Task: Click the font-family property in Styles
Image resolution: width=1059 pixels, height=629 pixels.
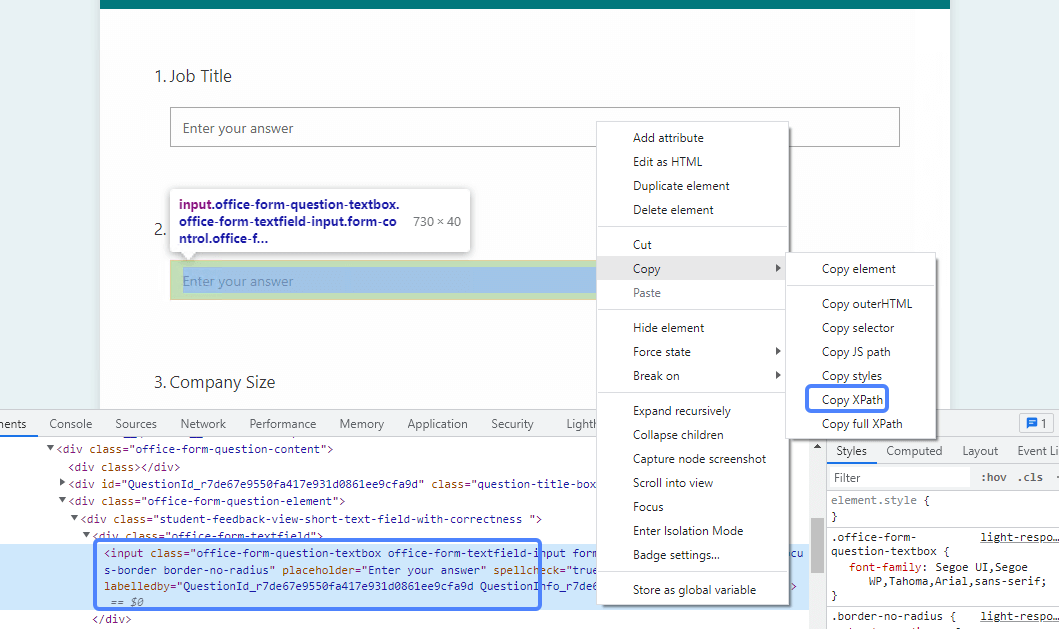Action: pos(885,568)
